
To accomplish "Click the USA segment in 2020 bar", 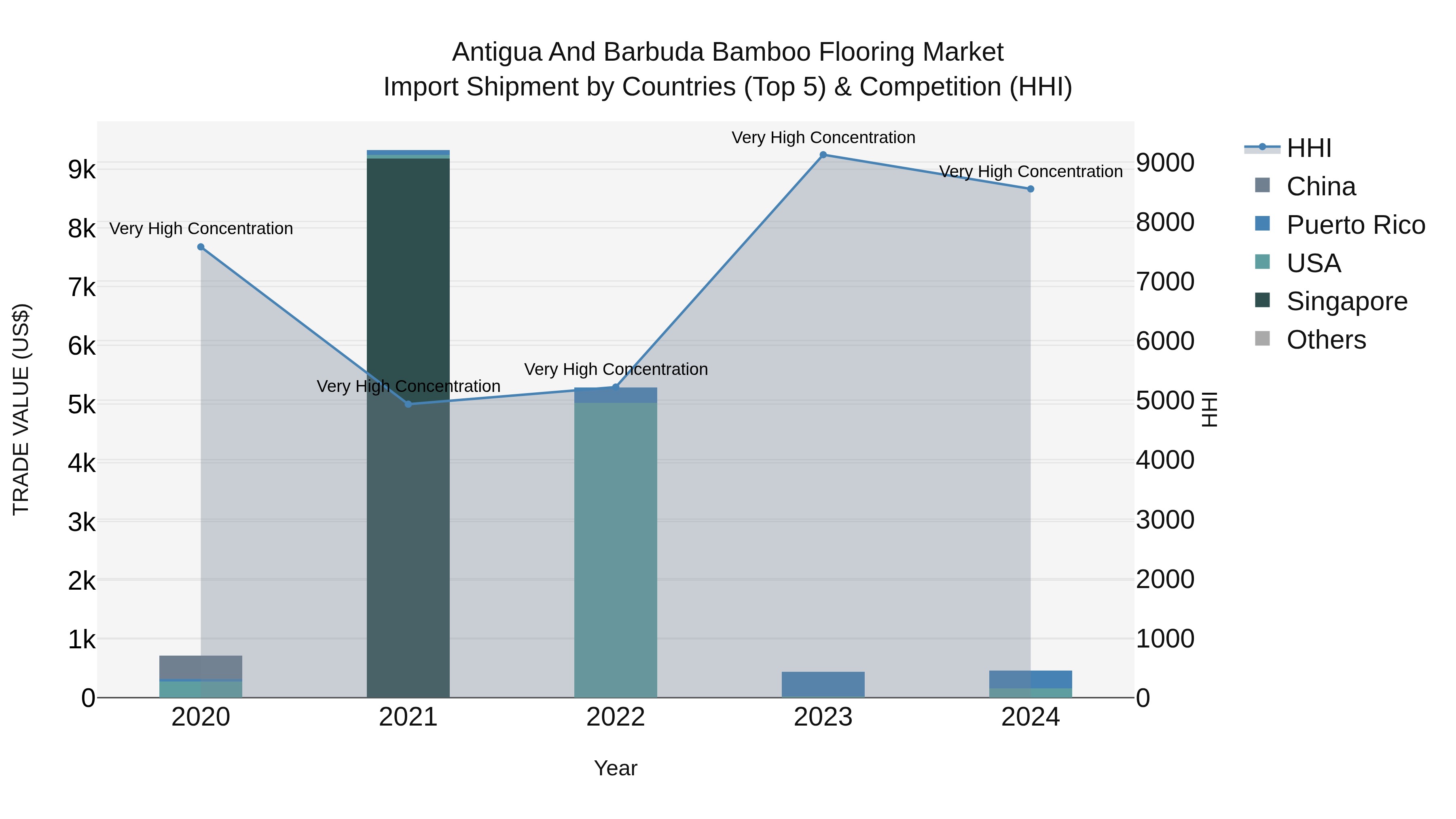I will [201, 690].
